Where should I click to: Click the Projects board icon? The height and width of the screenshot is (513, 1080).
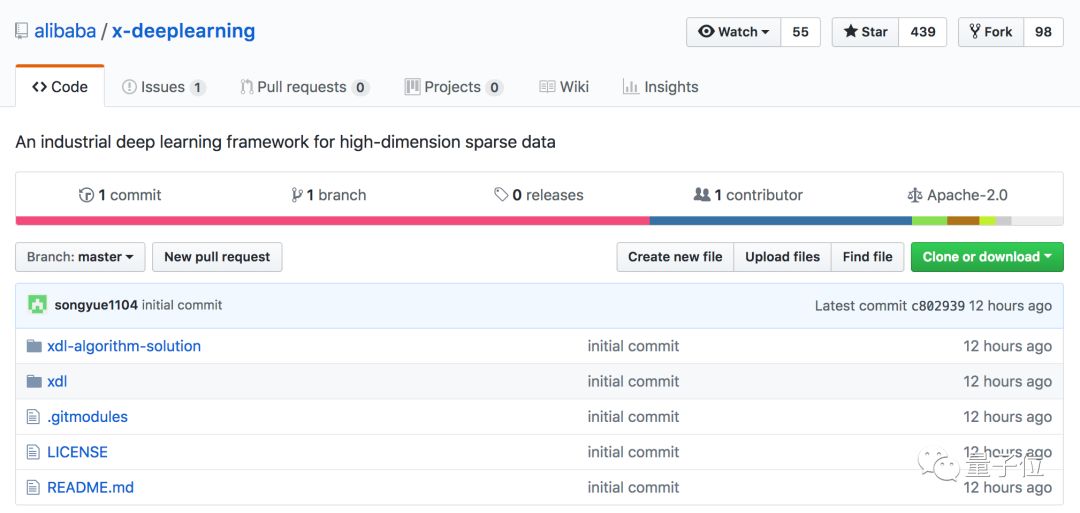point(412,87)
